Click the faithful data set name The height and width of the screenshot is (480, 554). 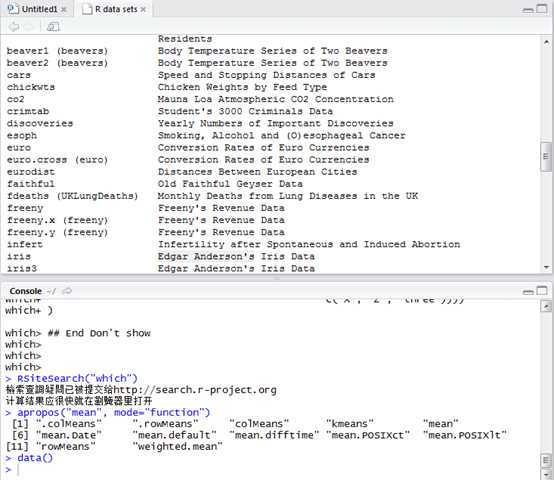pos(31,184)
